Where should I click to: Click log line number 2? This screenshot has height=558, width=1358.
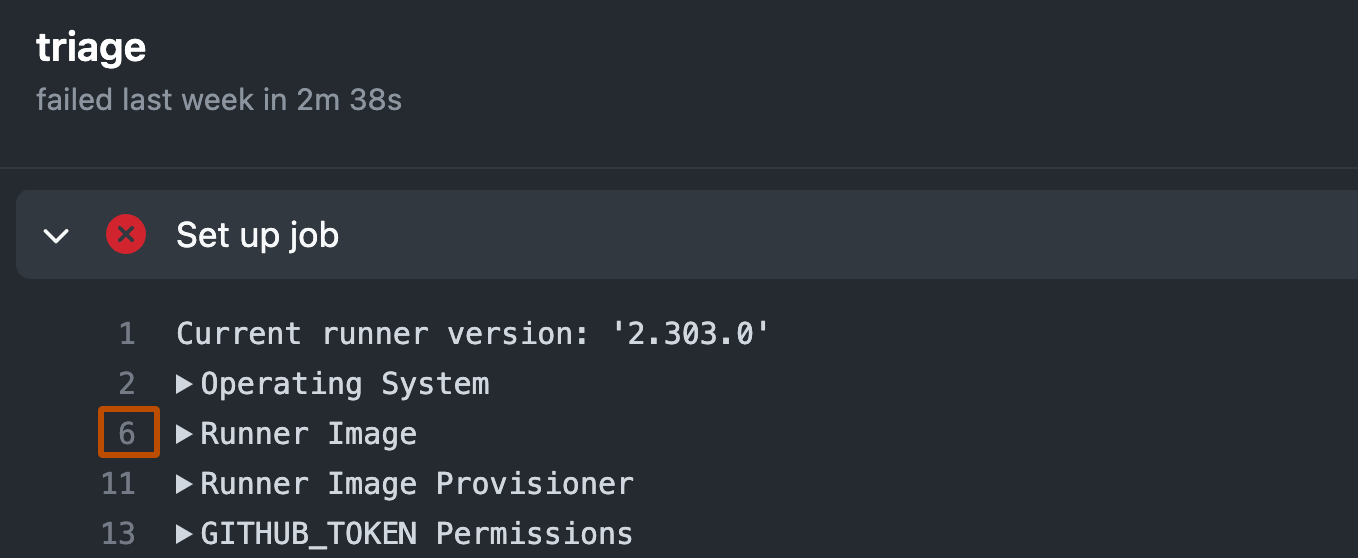(127, 384)
